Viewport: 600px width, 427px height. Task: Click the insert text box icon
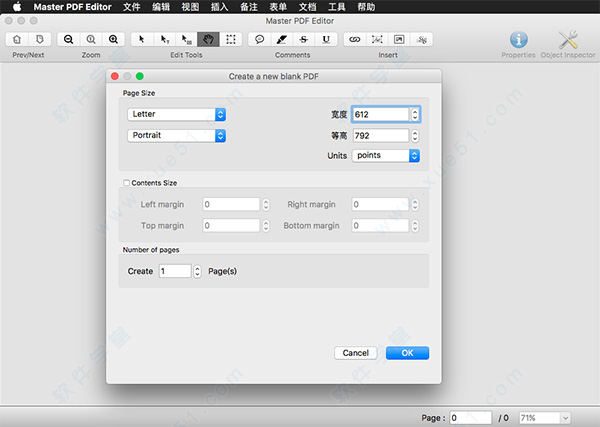377,39
